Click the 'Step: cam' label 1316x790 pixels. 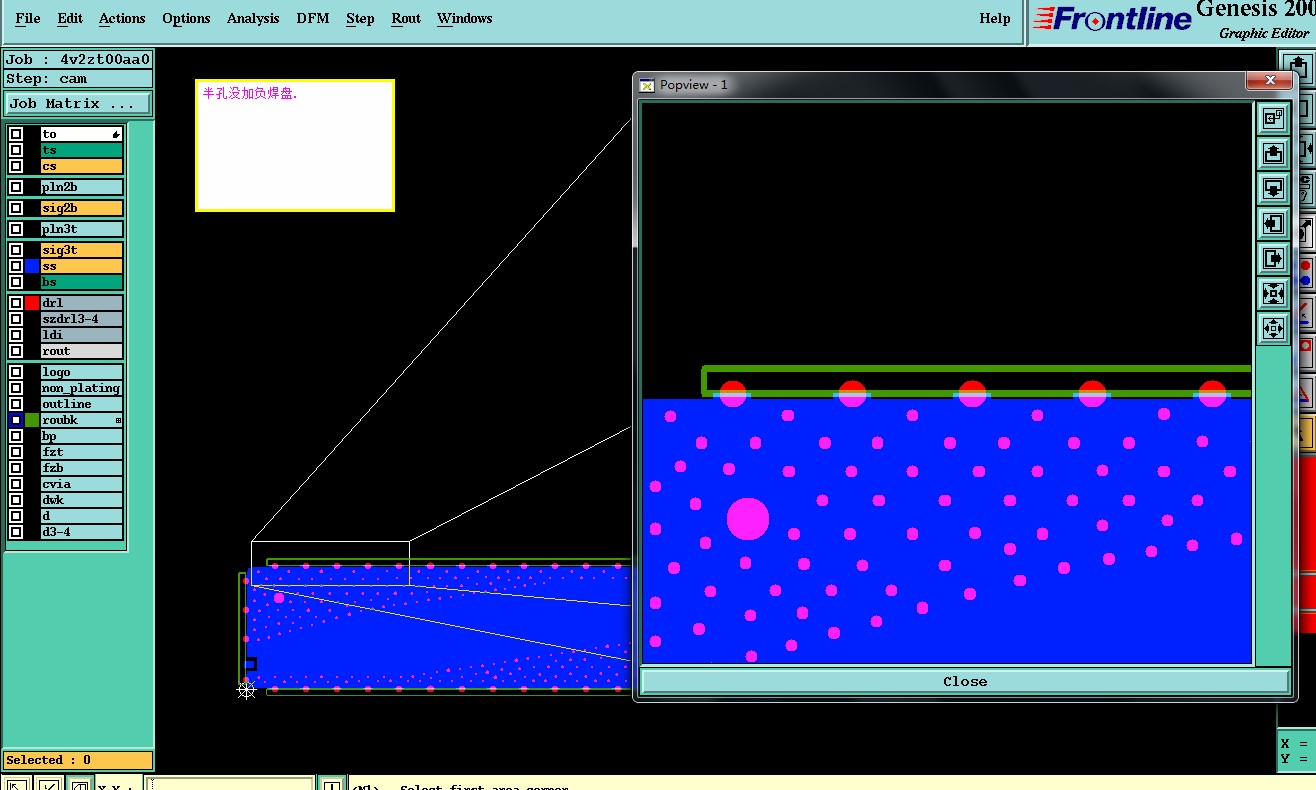click(78, 78)
